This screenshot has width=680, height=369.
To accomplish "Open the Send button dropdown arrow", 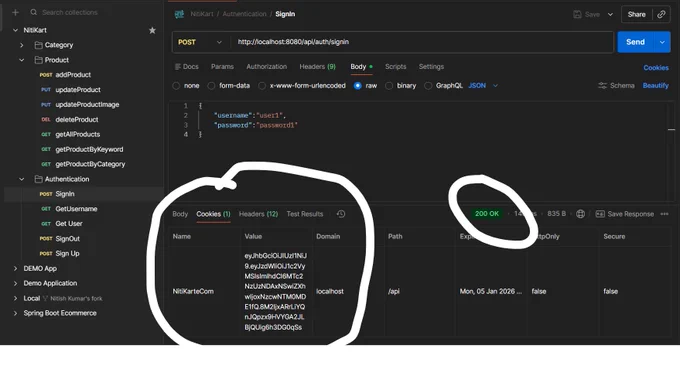I will 662,42.
